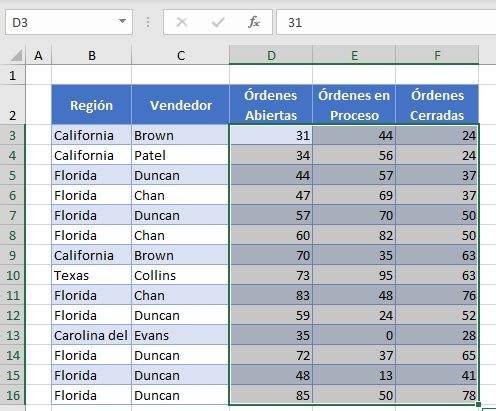Select the cell with value 95
Screen dimensions: 496x411
(x=354, y=275)
